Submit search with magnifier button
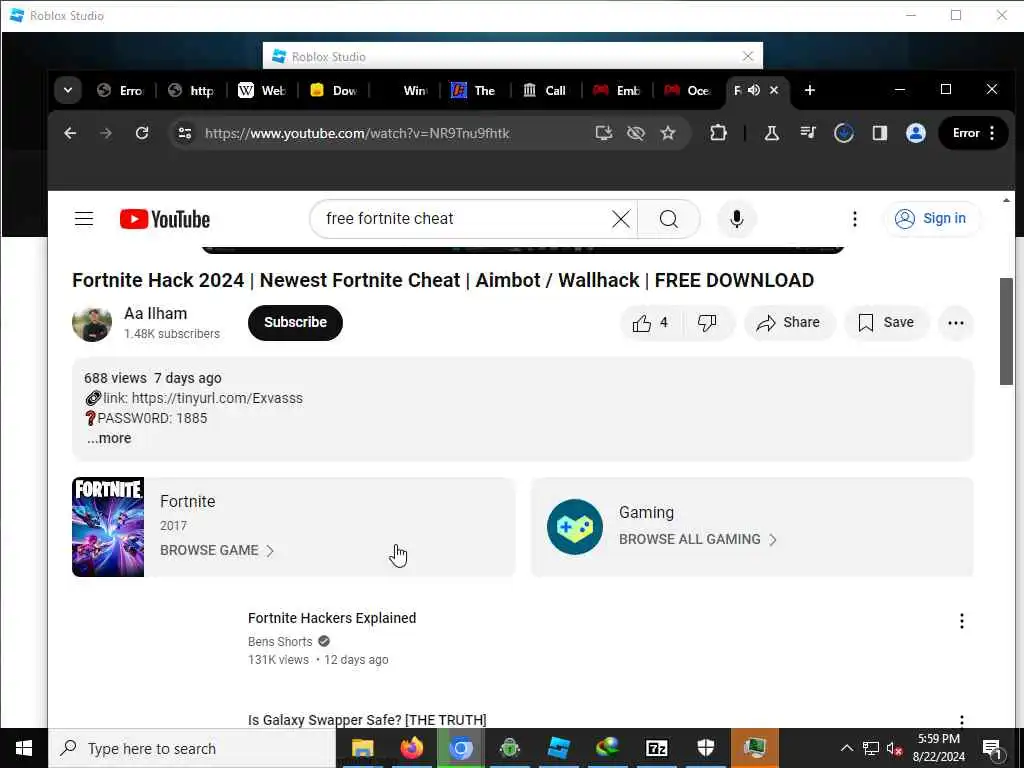The image size is (1024, 768). pyautogui.click(x=669, y=219)
